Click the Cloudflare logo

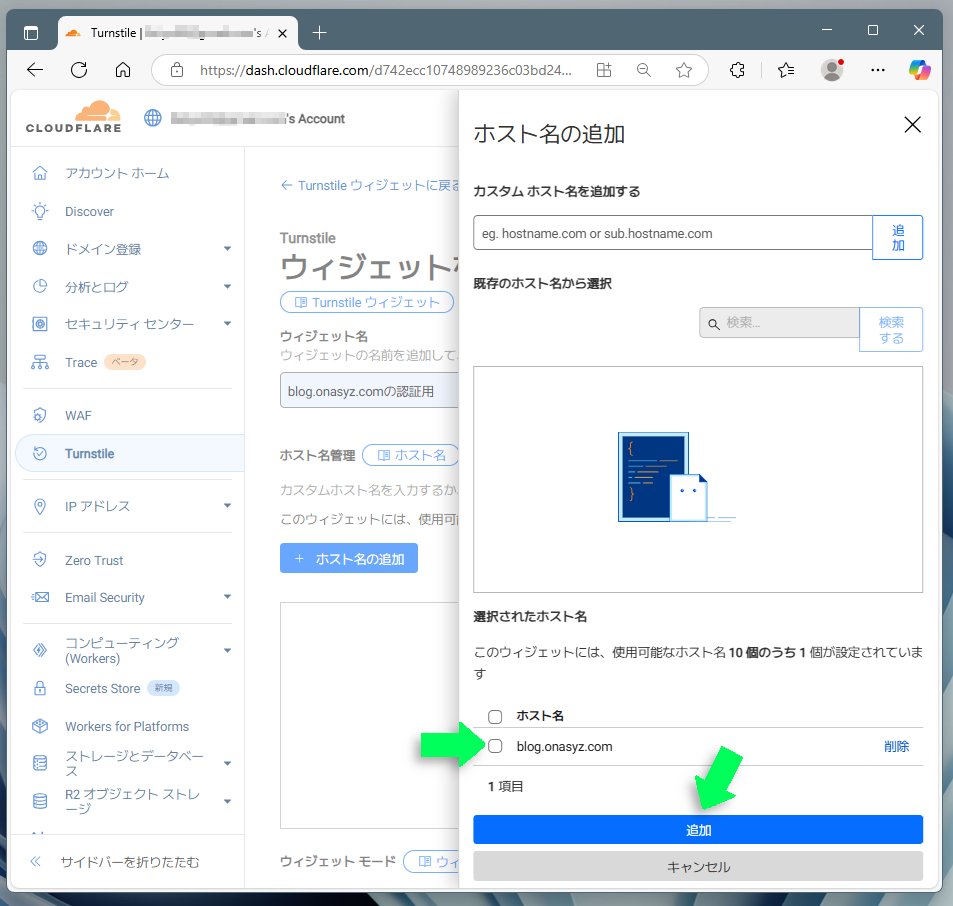tap(73, 117)
